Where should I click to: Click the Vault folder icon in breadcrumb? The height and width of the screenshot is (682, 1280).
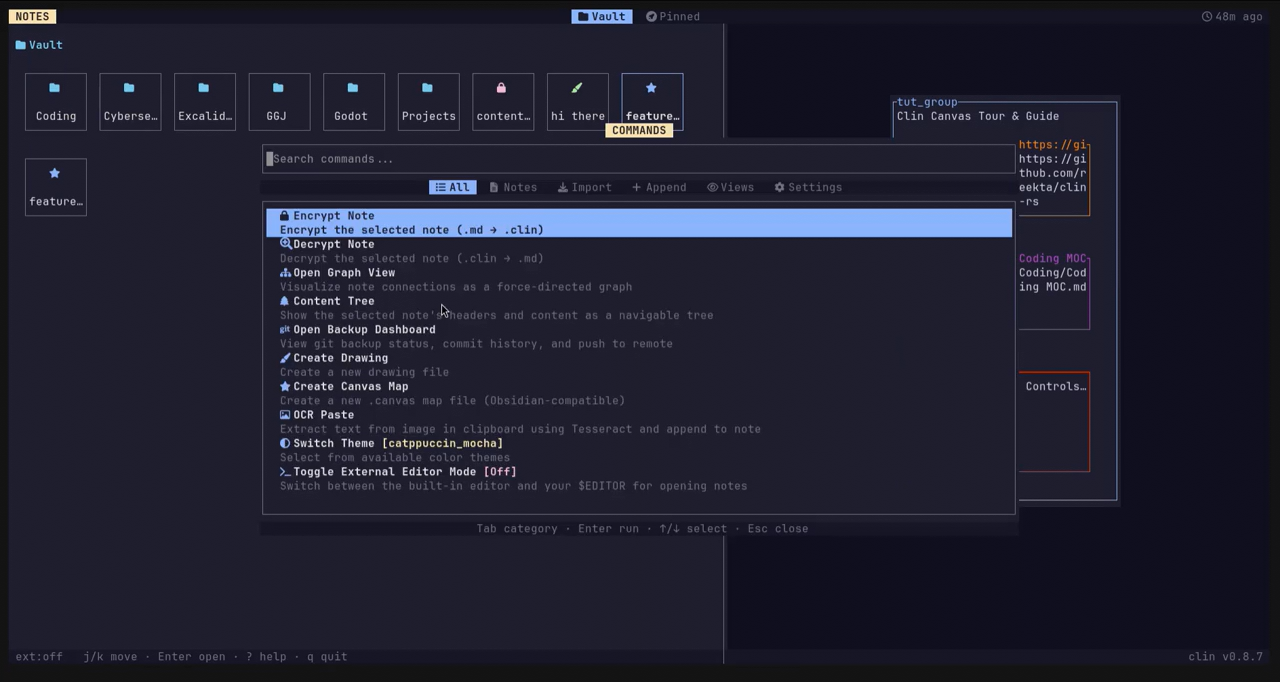pos(20,45)
